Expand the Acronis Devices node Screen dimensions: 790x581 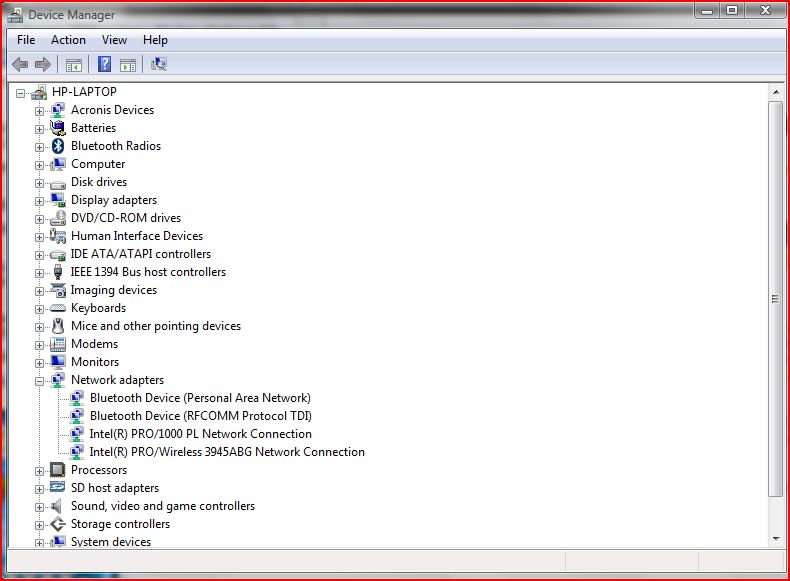pos(39,111)
